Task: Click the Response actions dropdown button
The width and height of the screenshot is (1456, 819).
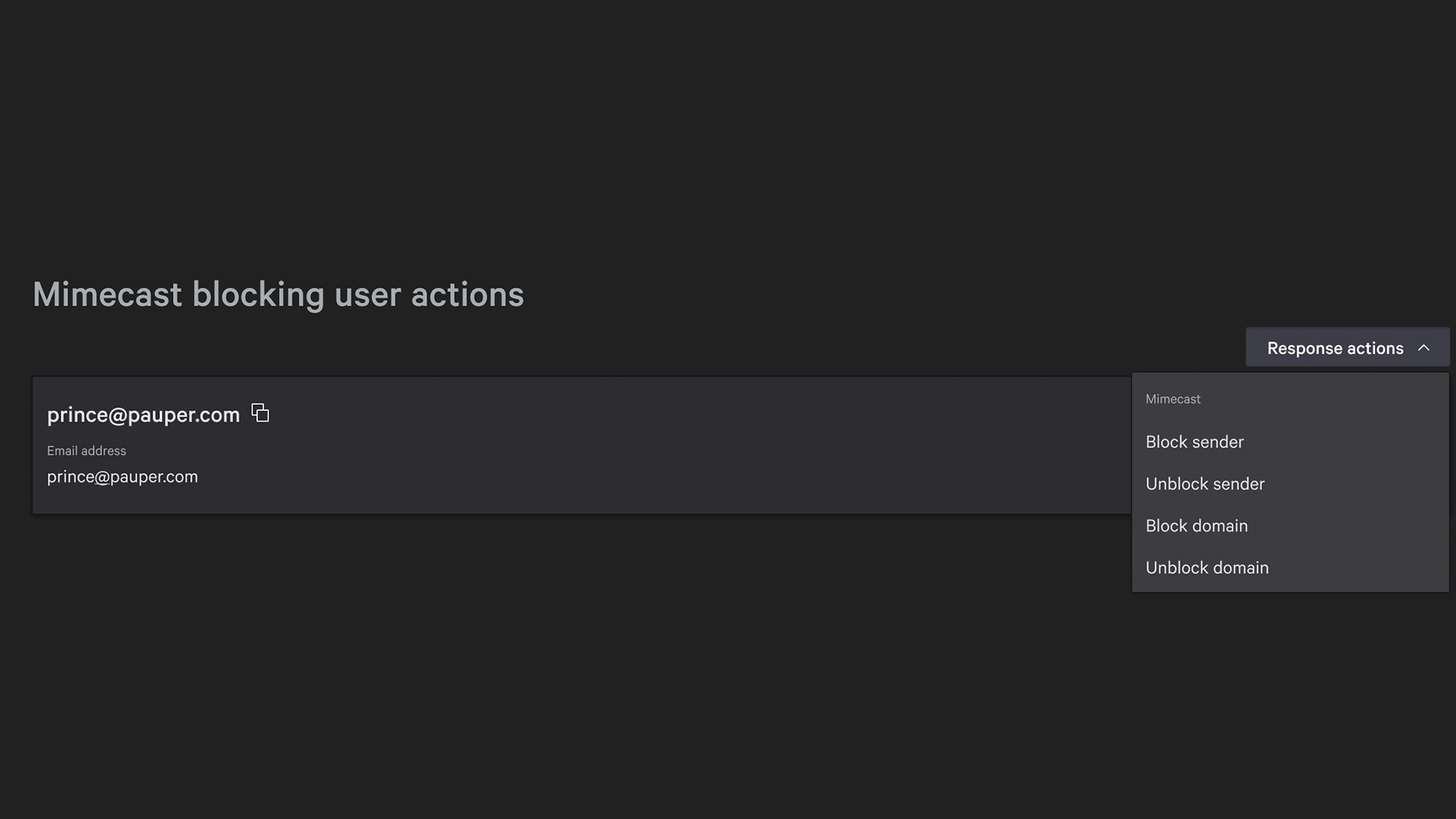Action: click(1347, 348)
